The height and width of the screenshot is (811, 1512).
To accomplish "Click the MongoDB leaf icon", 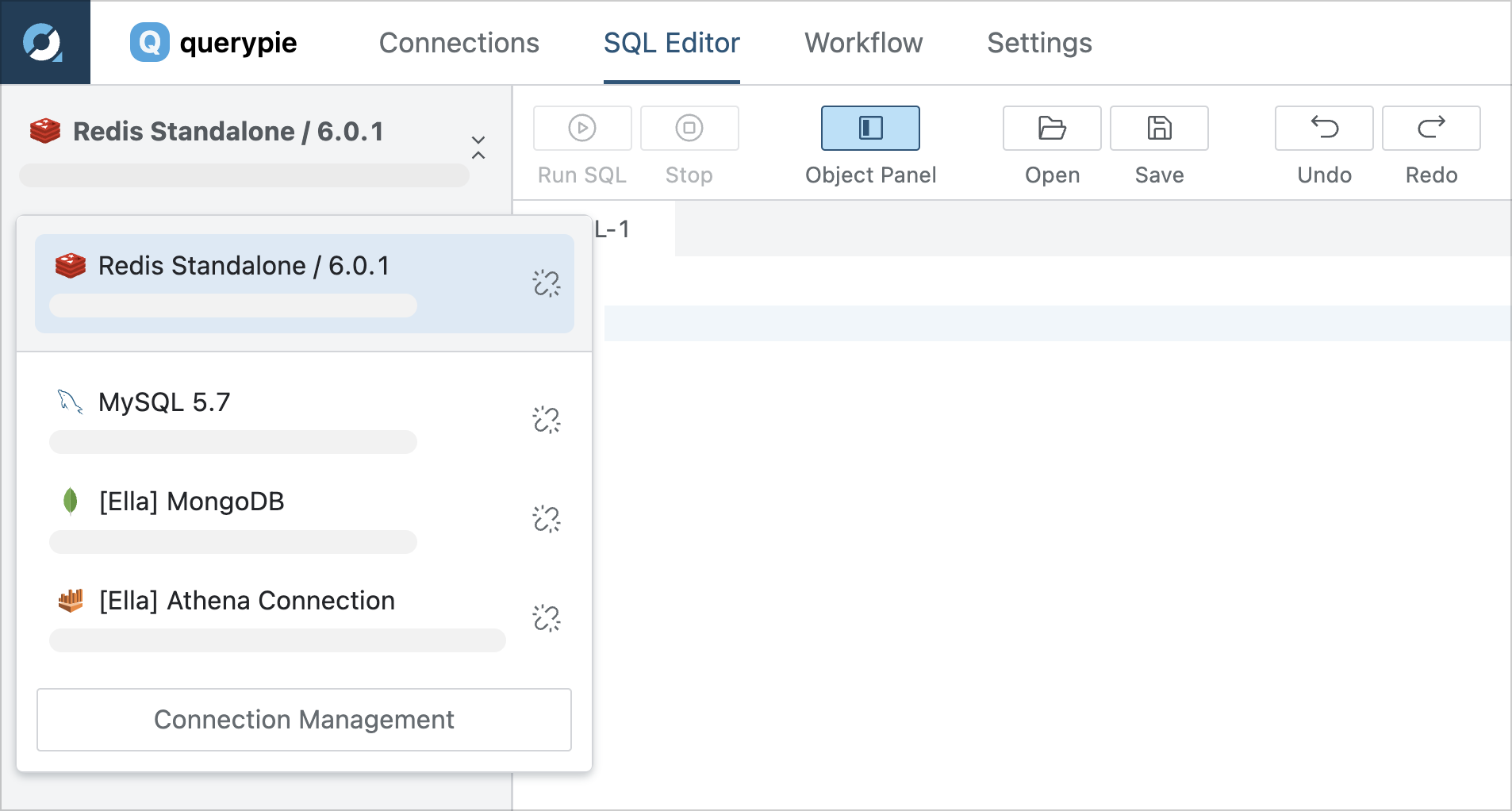I will pyautogui.click(x=71, y=502).
